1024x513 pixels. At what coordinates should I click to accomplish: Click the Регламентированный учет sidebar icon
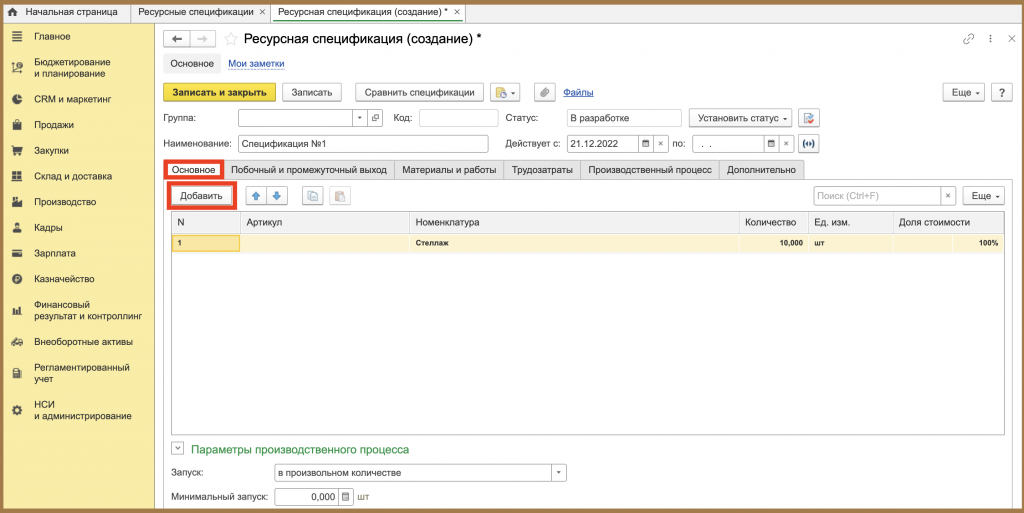(18, 373)
